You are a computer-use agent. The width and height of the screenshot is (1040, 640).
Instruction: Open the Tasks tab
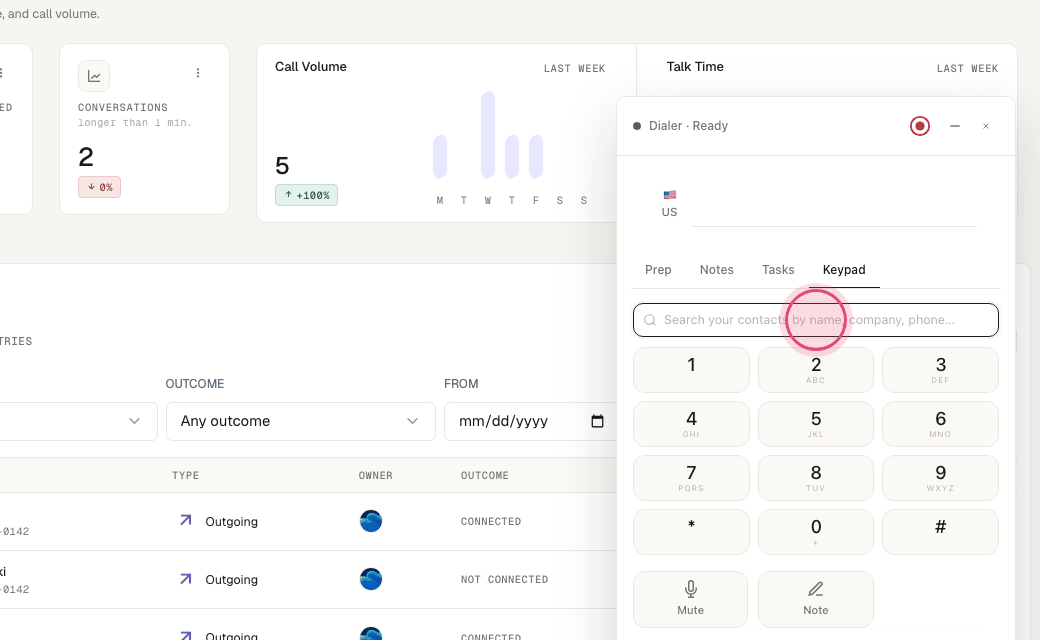click(778, 270)
